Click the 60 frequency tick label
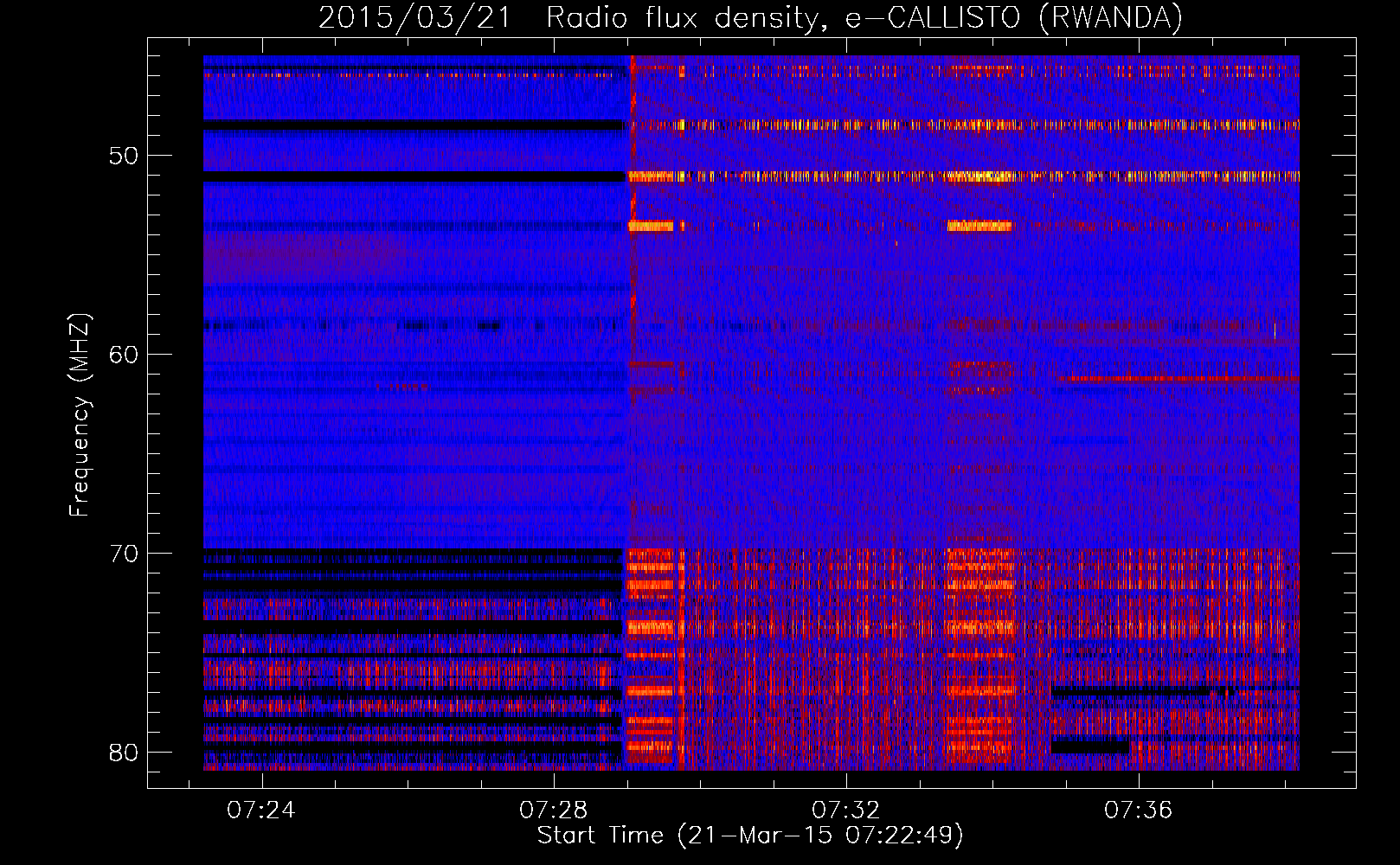 124,356
